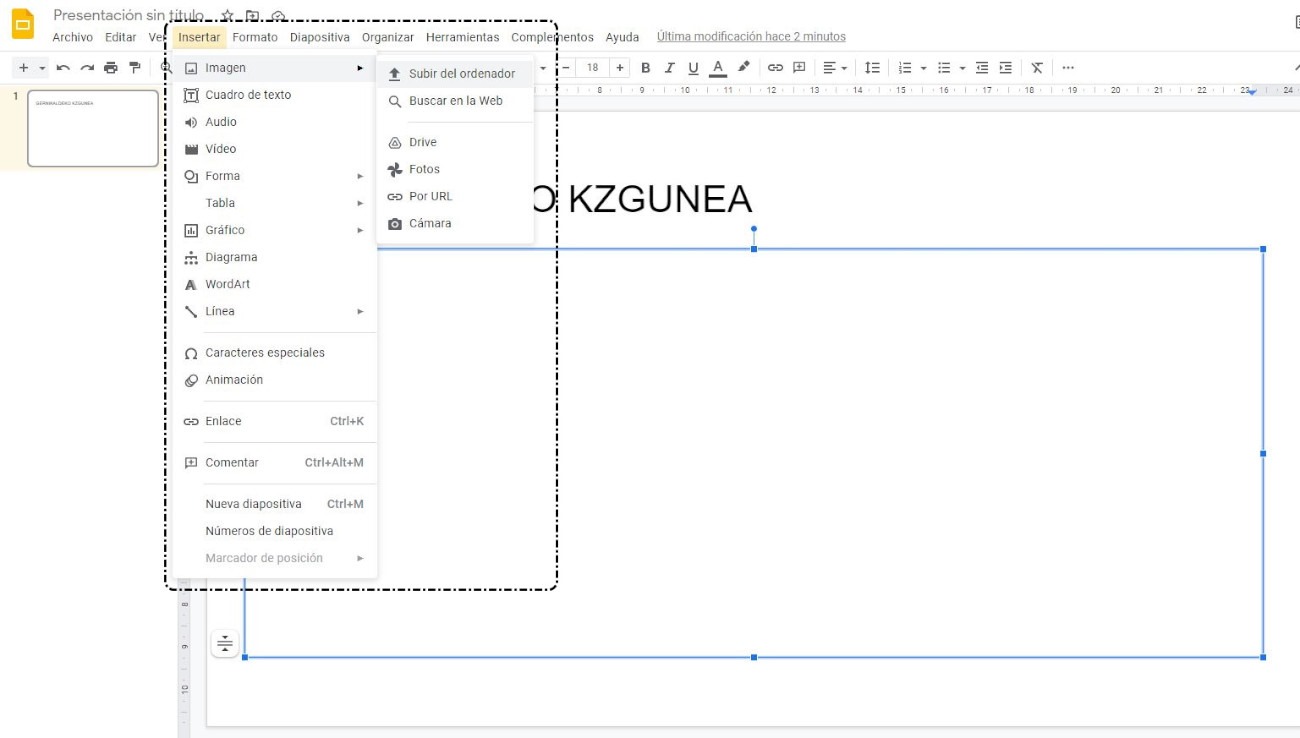Image resolution: width=1300 pixels, height=738 pixels.
Task: Open bulleted list style dropdown arrow
Action: click(x=962, y=68)
